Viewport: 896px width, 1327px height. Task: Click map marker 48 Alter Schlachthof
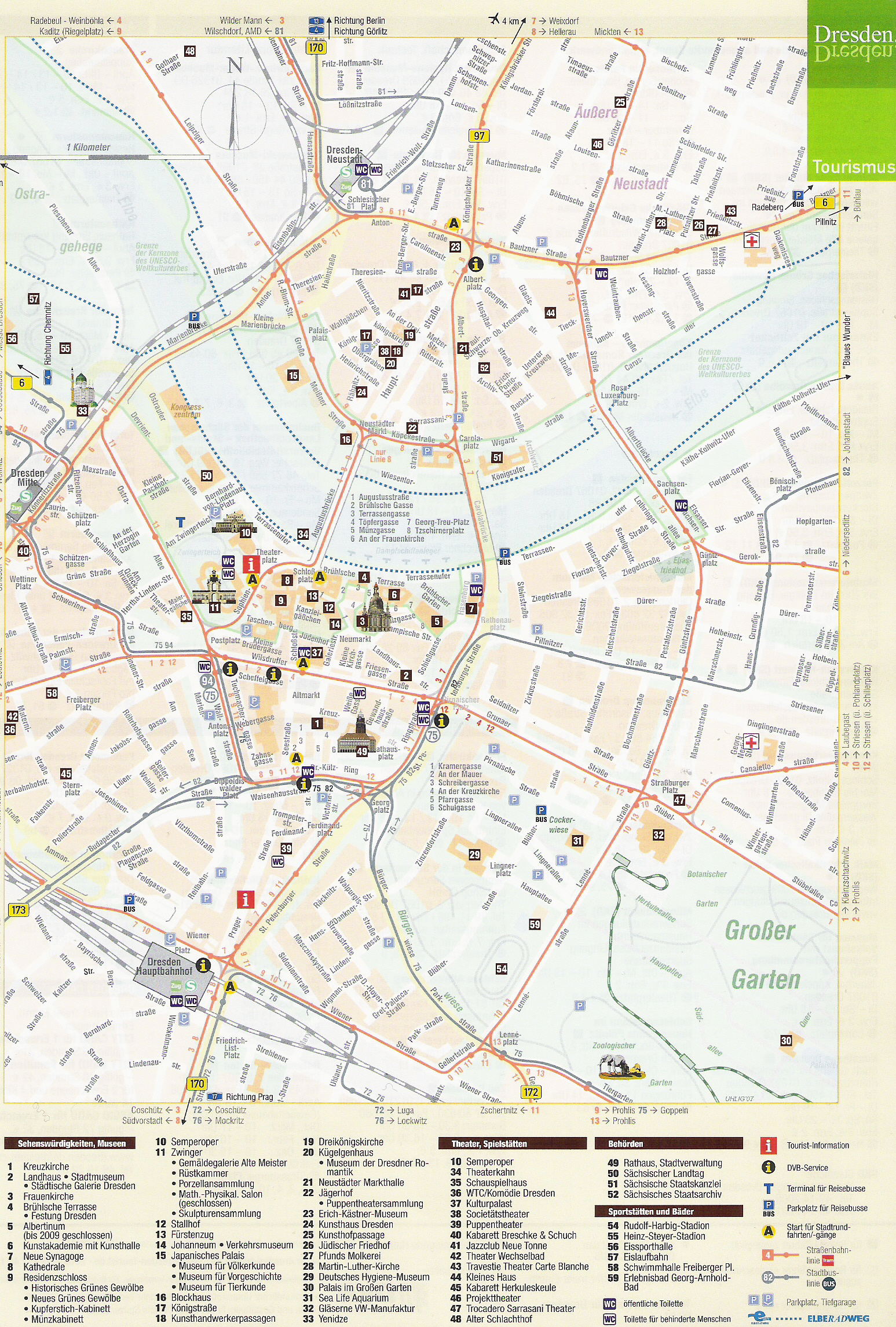point(190,51)
